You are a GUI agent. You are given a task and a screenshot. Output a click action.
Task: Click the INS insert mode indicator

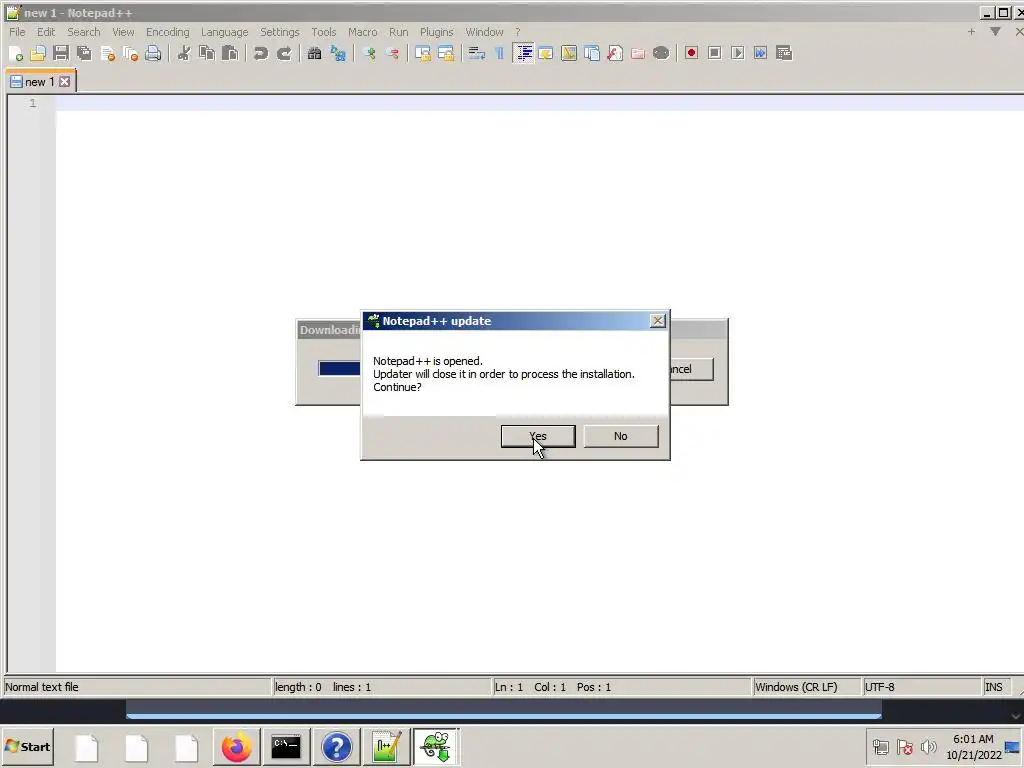[x=995, y=687]
